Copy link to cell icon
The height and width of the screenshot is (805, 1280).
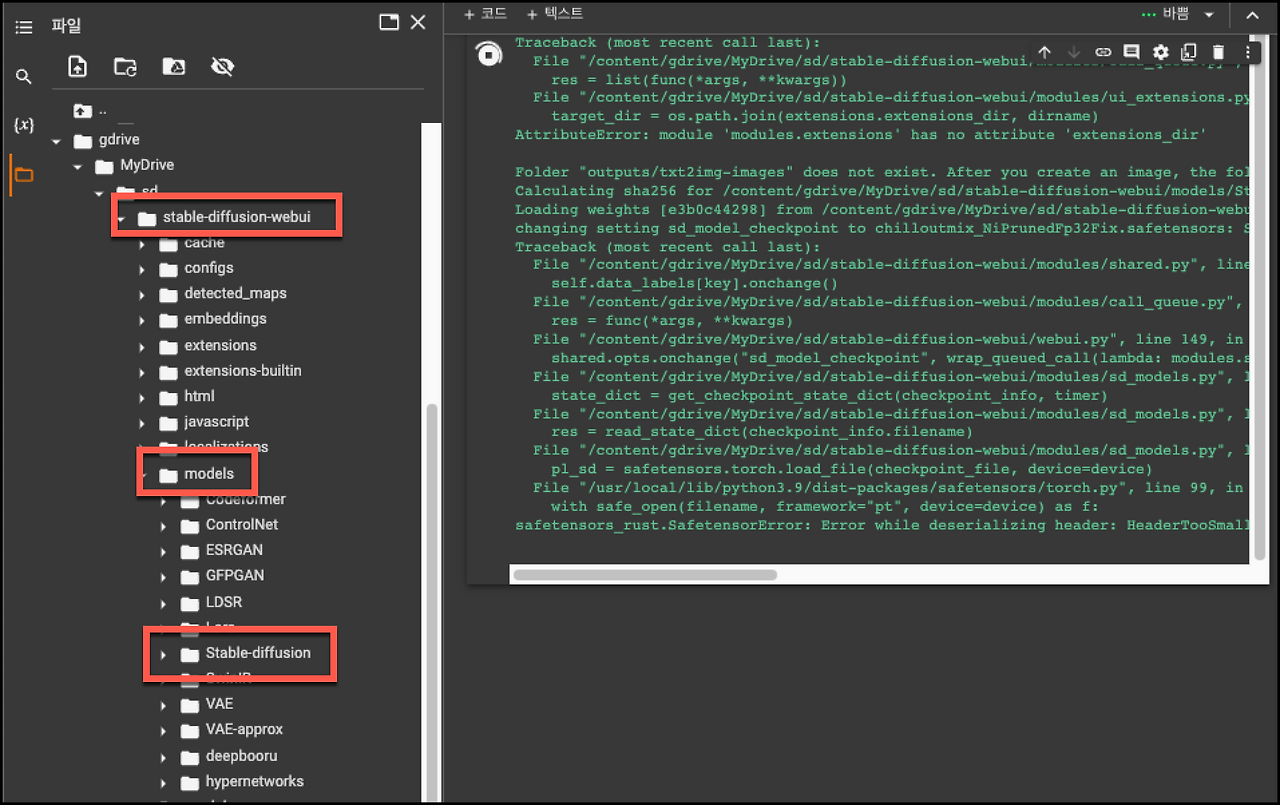coord(1102,52)
